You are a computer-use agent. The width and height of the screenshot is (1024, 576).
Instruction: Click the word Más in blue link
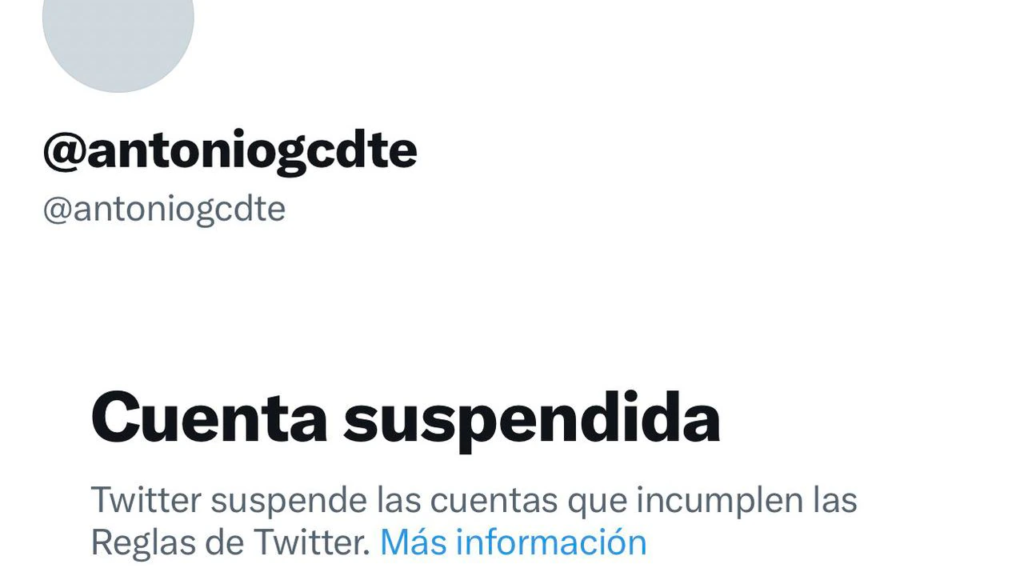(413, 542)
